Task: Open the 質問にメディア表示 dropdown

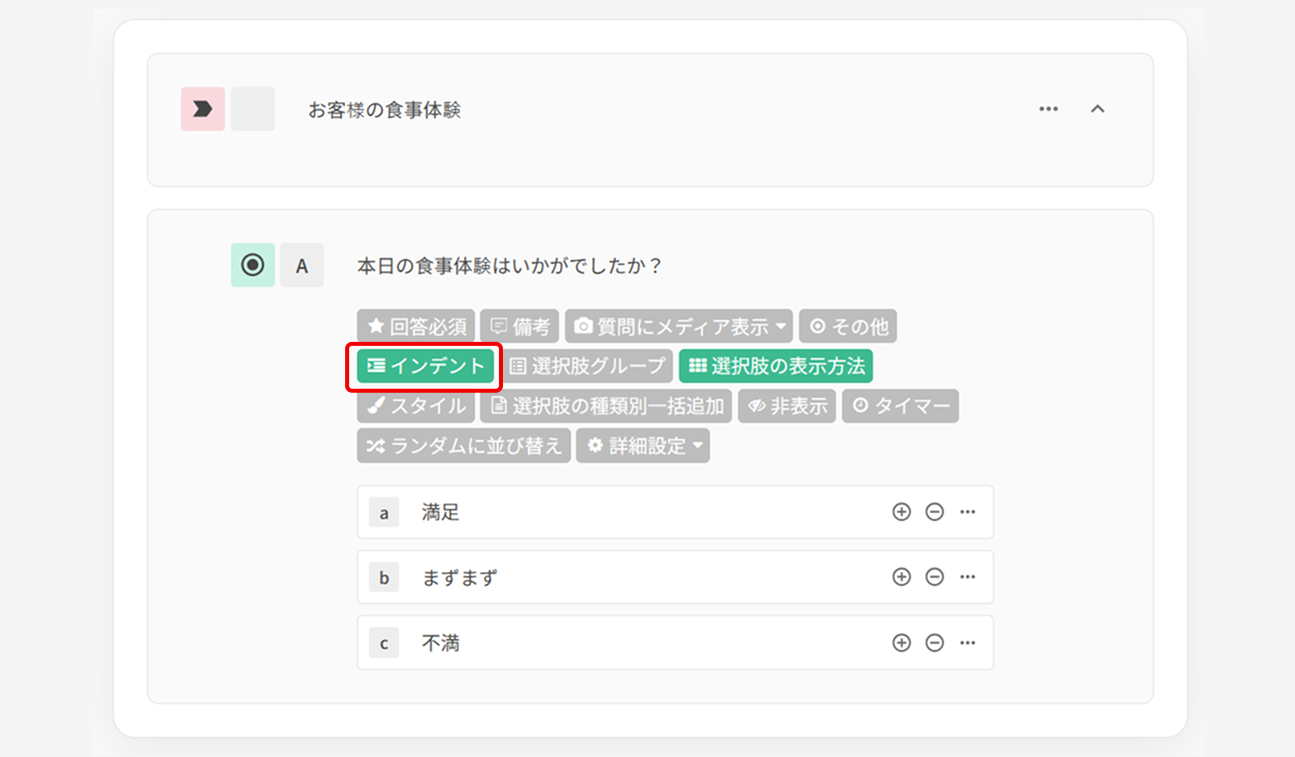Action: 679,326
